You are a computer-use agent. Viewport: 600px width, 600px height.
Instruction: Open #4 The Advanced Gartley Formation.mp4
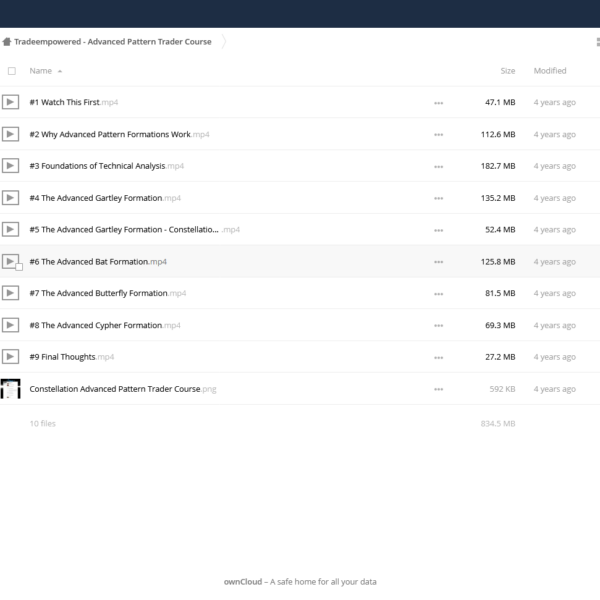105,198
